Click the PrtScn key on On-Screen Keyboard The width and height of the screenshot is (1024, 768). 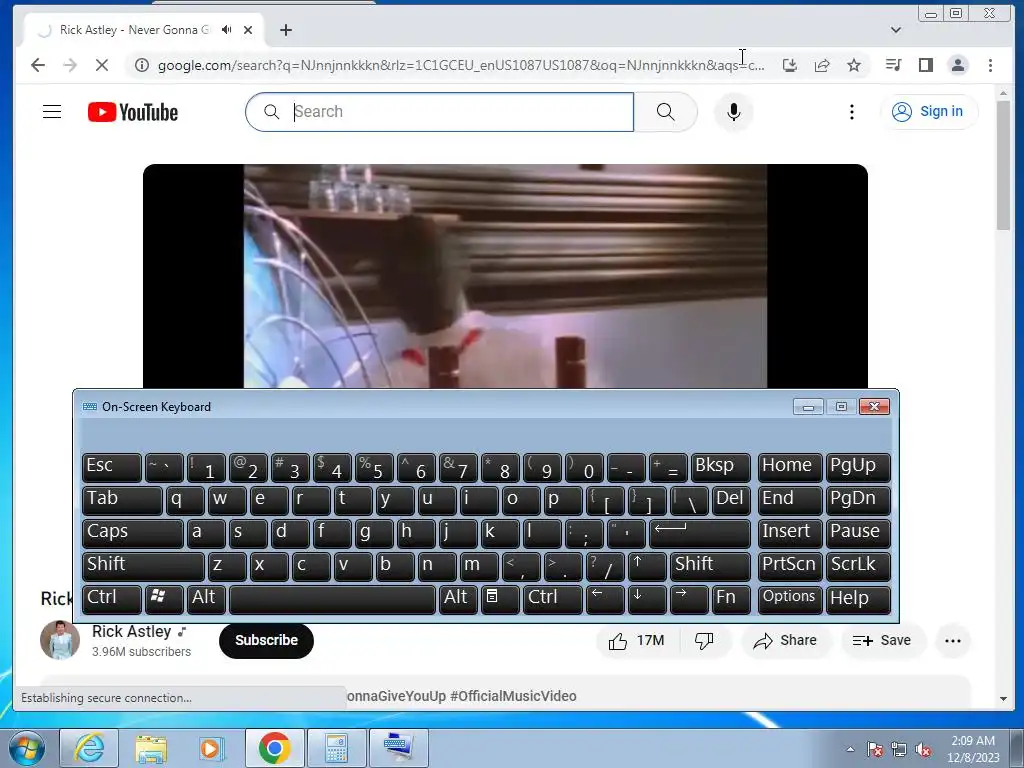pos(790,566)
